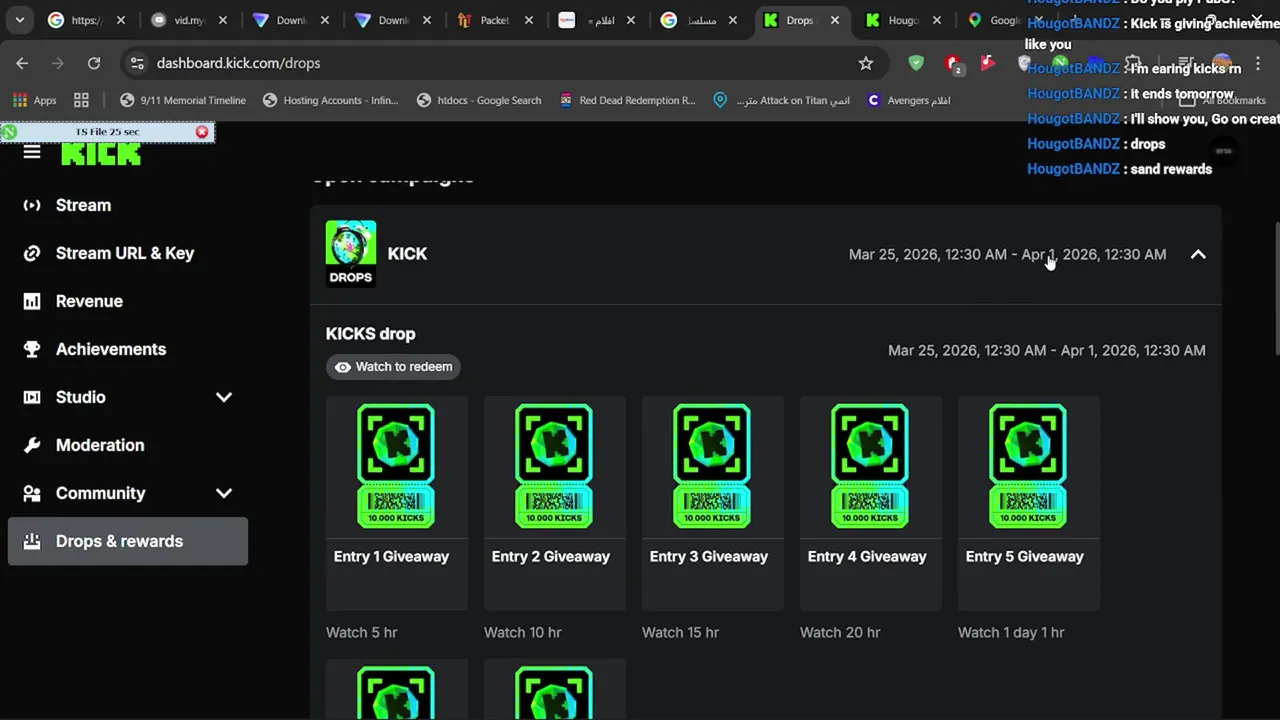Collapse the KICK campaign with the chevron
1280x720 pixels.
point(1198,254)
